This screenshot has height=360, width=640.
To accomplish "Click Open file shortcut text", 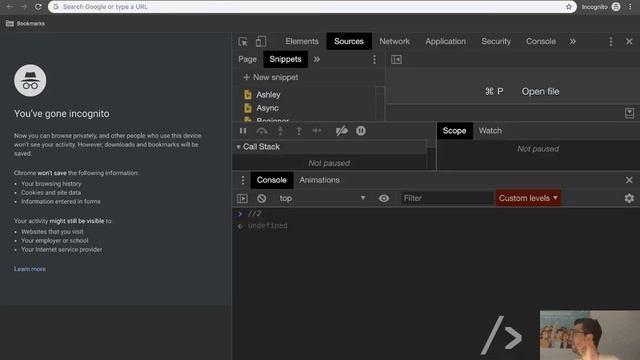I will click(540, 91).
